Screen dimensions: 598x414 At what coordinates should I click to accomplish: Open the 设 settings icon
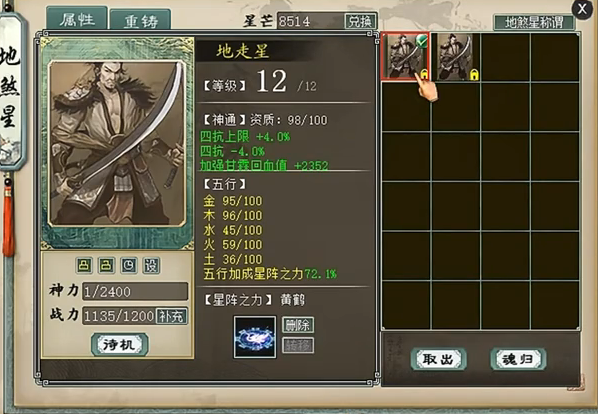[x=151, y=265]
